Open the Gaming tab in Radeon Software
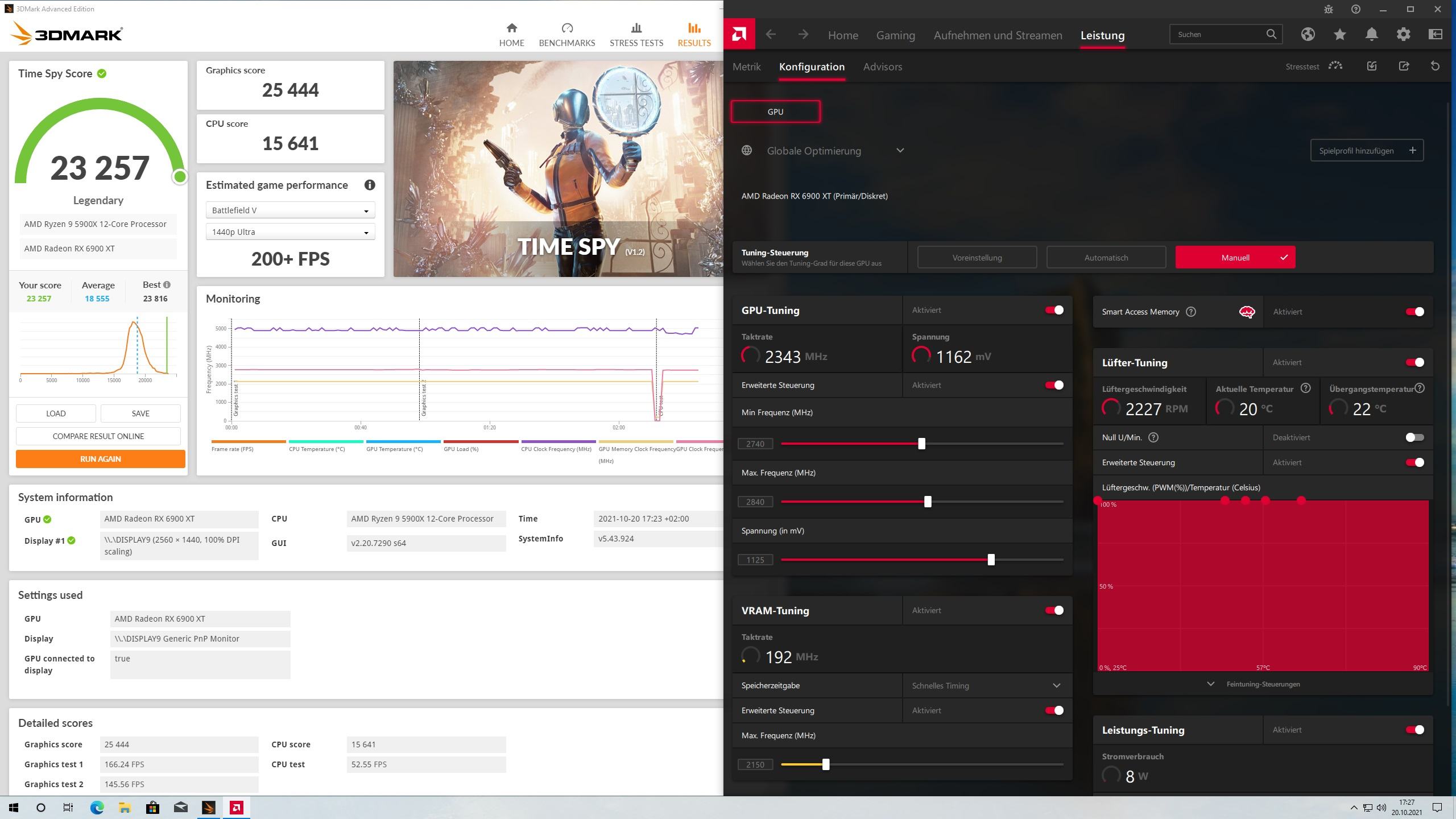 895,35
